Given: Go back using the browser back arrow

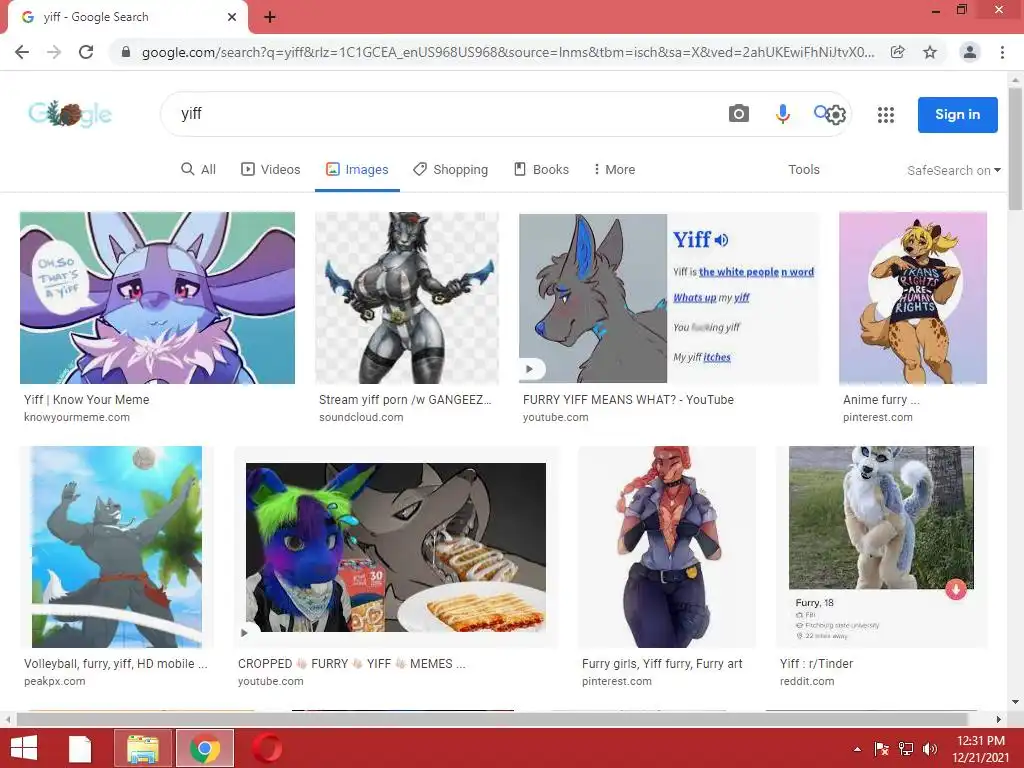Looking at the screenshot, I should click(22, 52).
